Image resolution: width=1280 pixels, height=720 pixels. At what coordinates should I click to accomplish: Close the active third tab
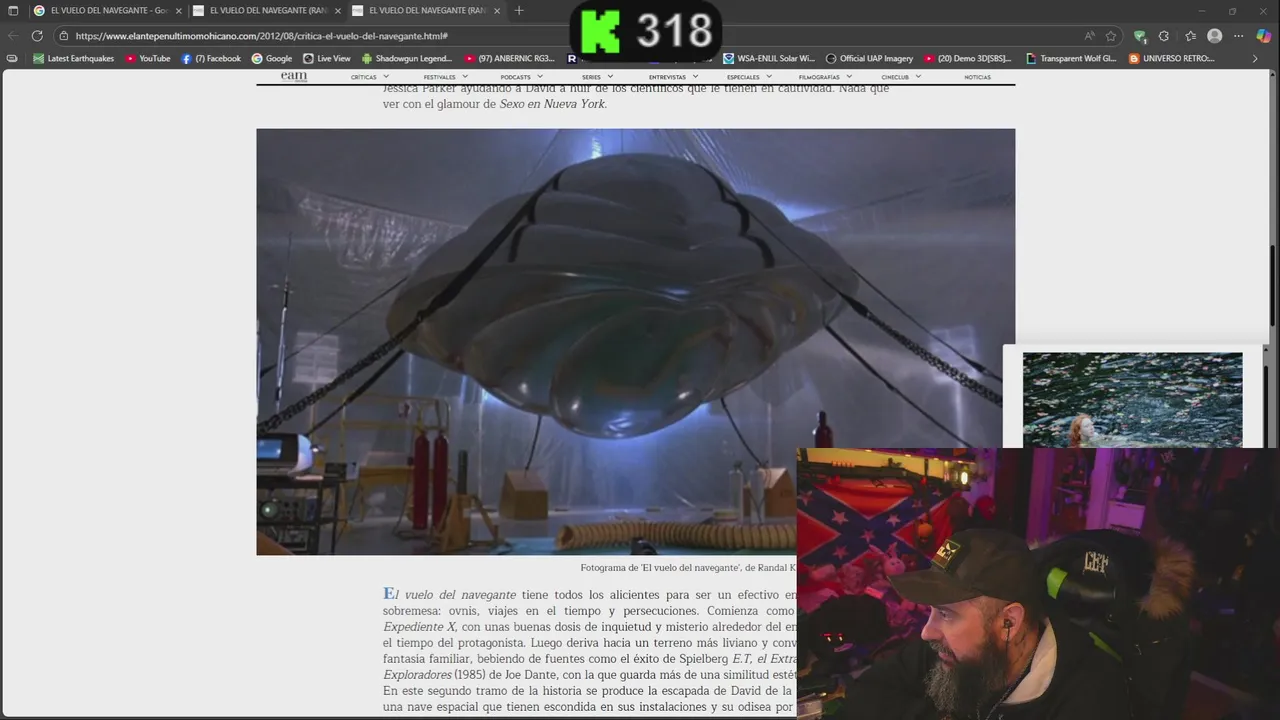tap(497, 11)
